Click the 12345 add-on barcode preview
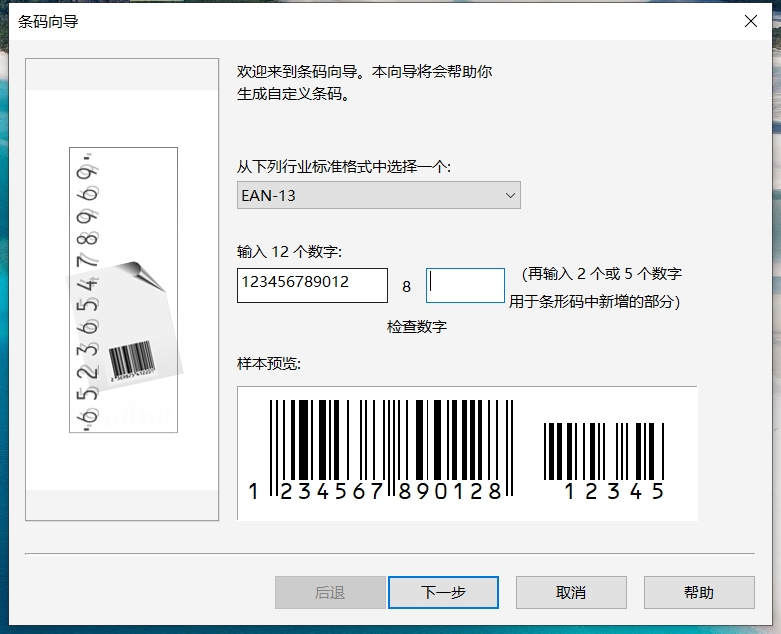 pyautogui.click(x=604, y=461)
